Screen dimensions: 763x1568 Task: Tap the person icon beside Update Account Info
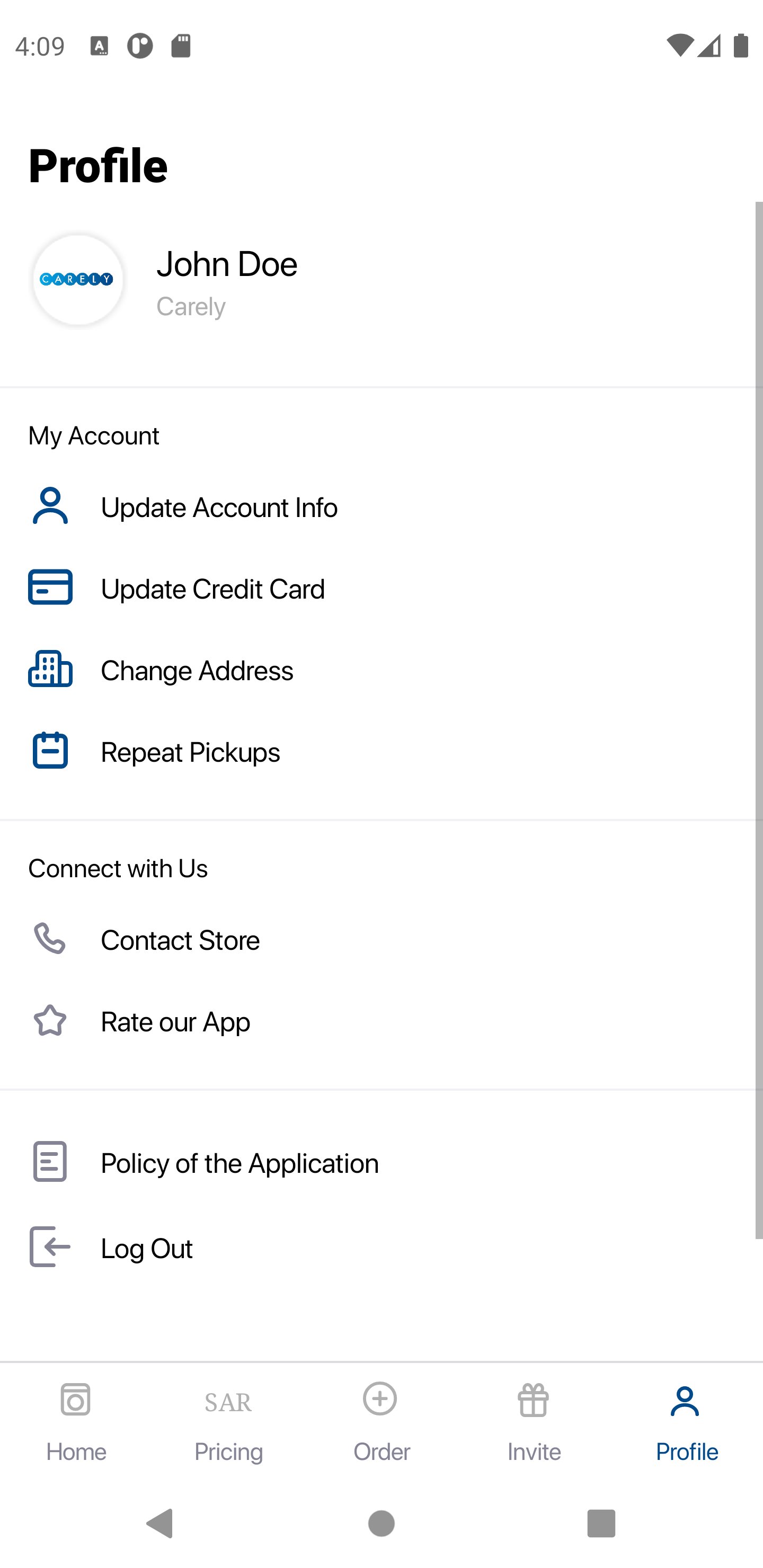[50, 506]
